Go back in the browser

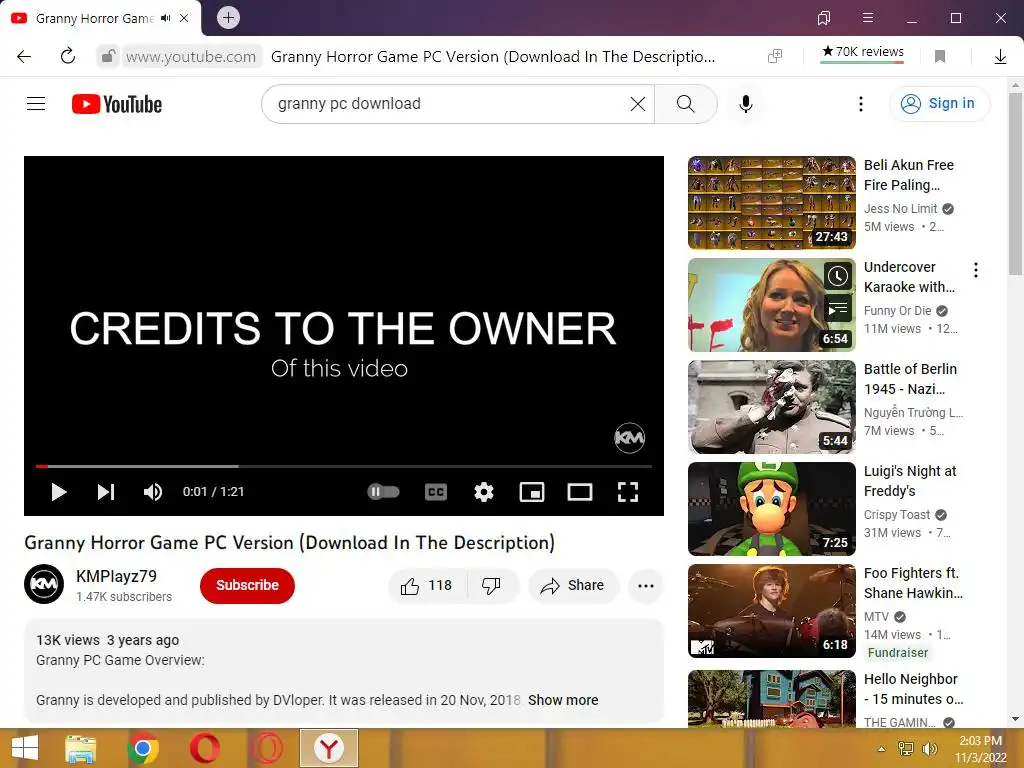24,57
